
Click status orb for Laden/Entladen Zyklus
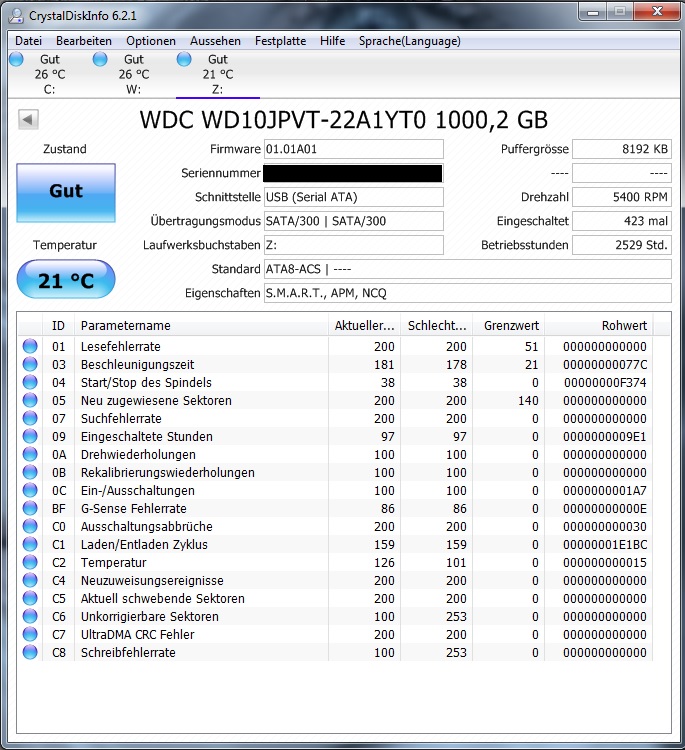pos(30,544)
